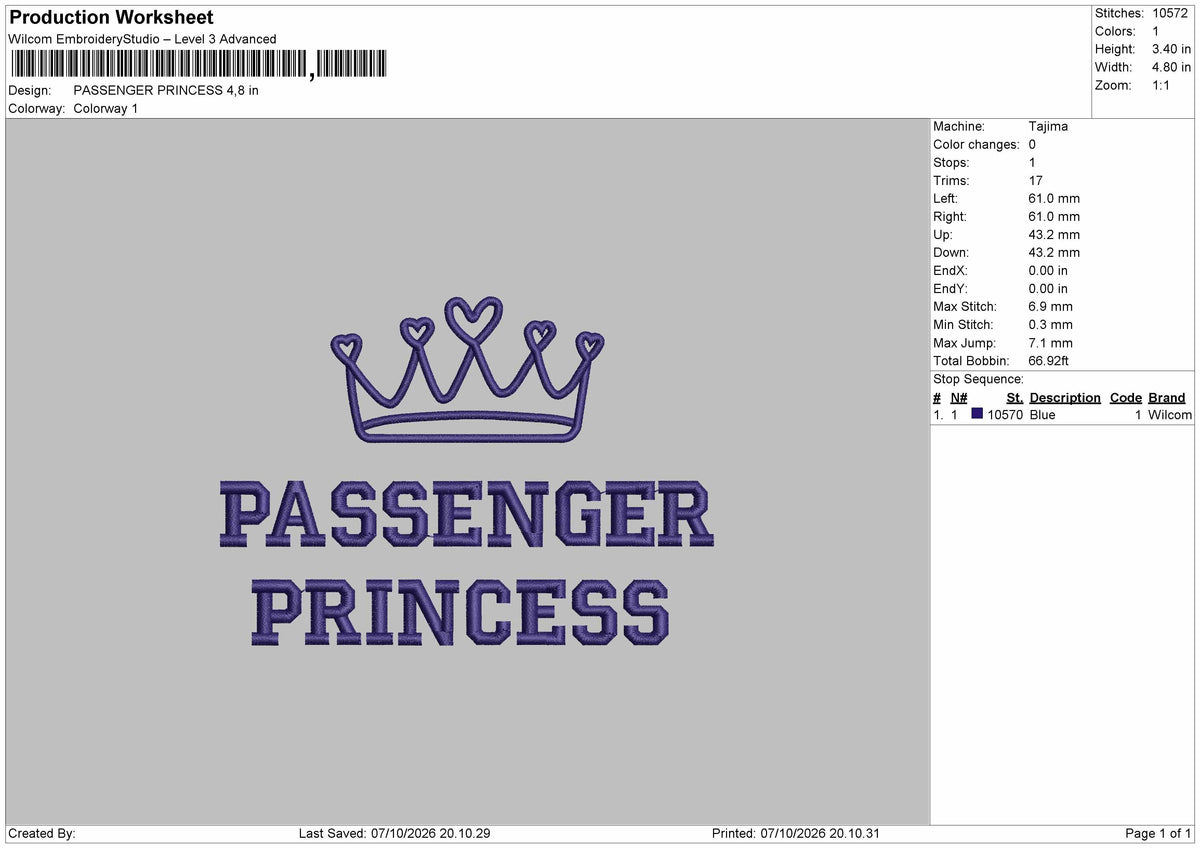1200x848 pixels.
Task: Click the Trims value 17
Action: coord(1035,180)
